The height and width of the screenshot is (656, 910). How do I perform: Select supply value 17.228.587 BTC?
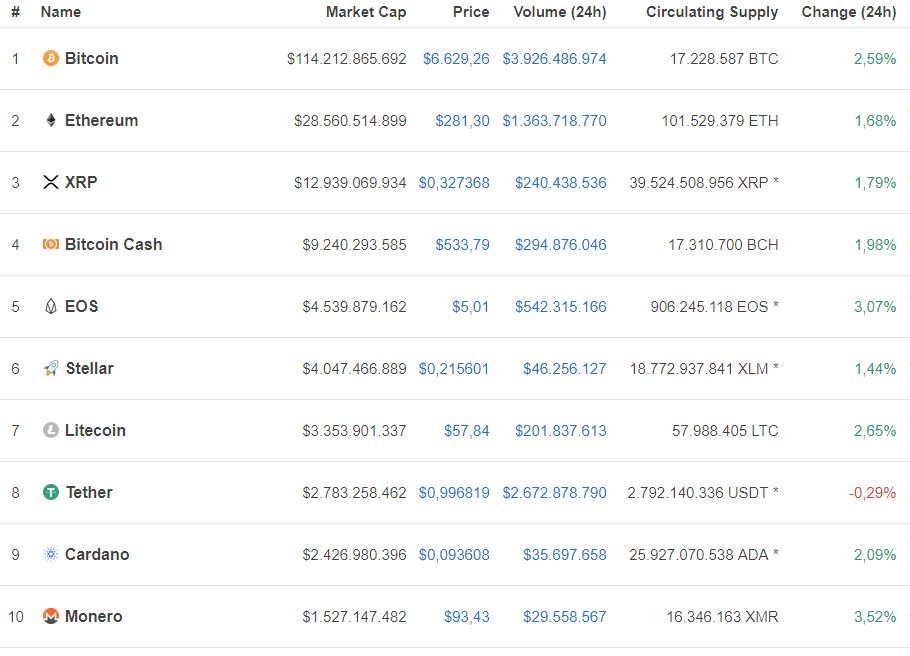(724, 59)
